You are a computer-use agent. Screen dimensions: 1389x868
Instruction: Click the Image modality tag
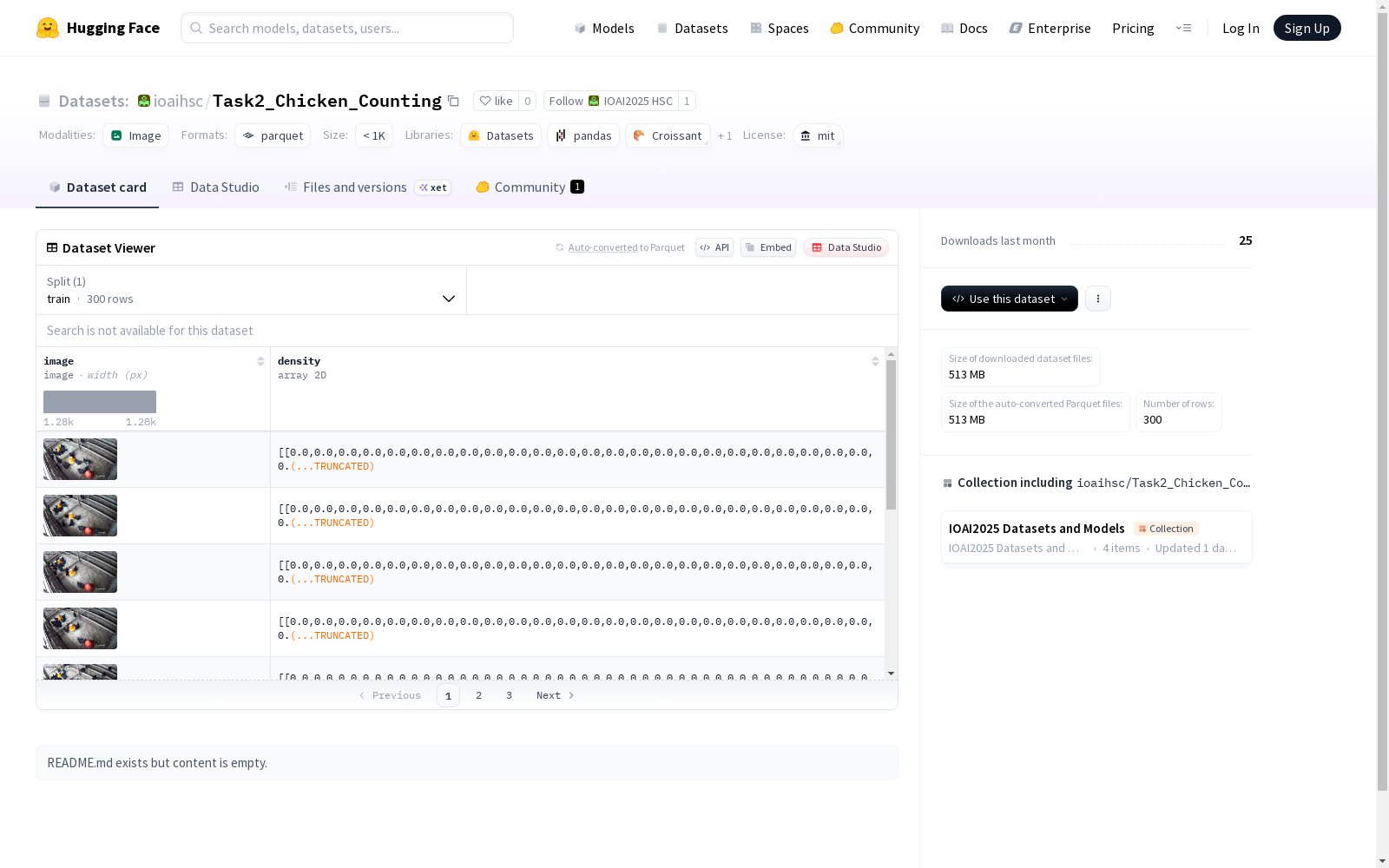tap(135, 135)
